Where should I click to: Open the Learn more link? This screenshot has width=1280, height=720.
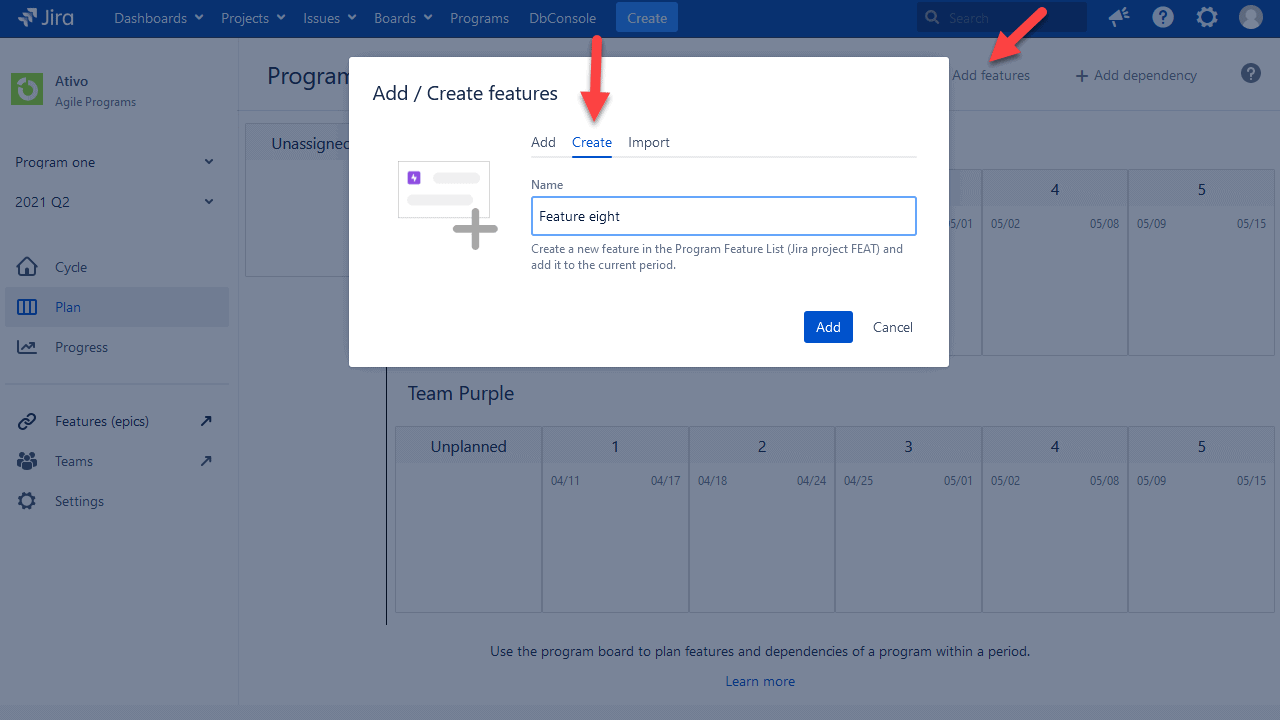[x=760, y=681]
